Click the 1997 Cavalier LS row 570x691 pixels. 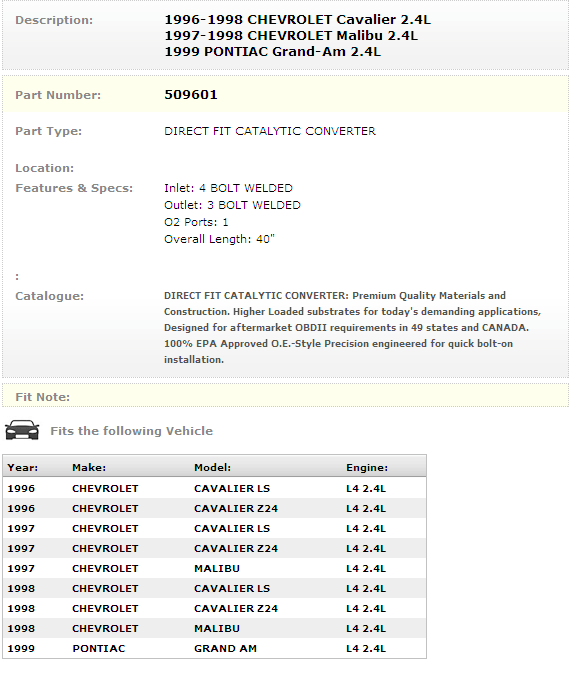214,528
